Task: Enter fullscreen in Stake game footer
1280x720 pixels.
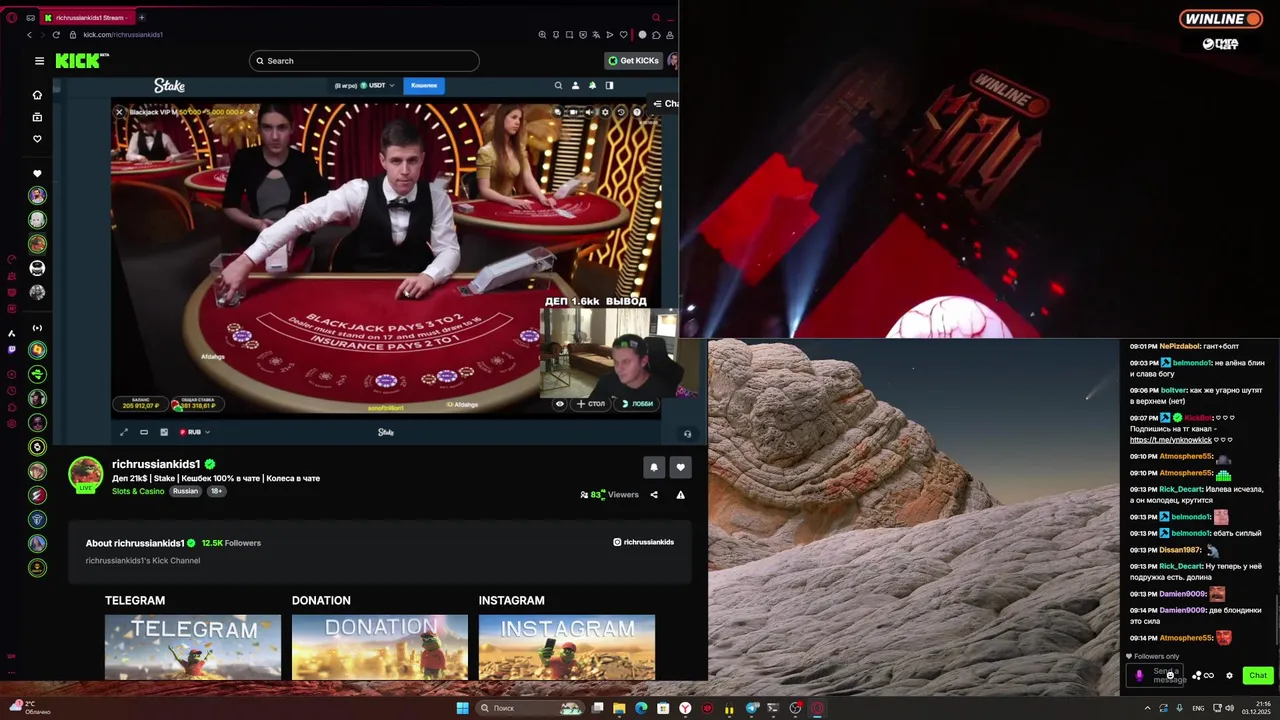Action: coord(124,432)
